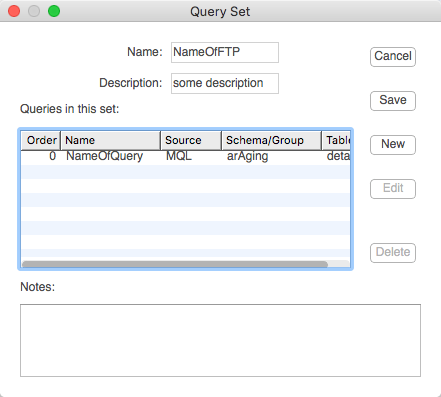Zoom the window with green button
The width and height of the screenshot is (441, 397).
54,11
